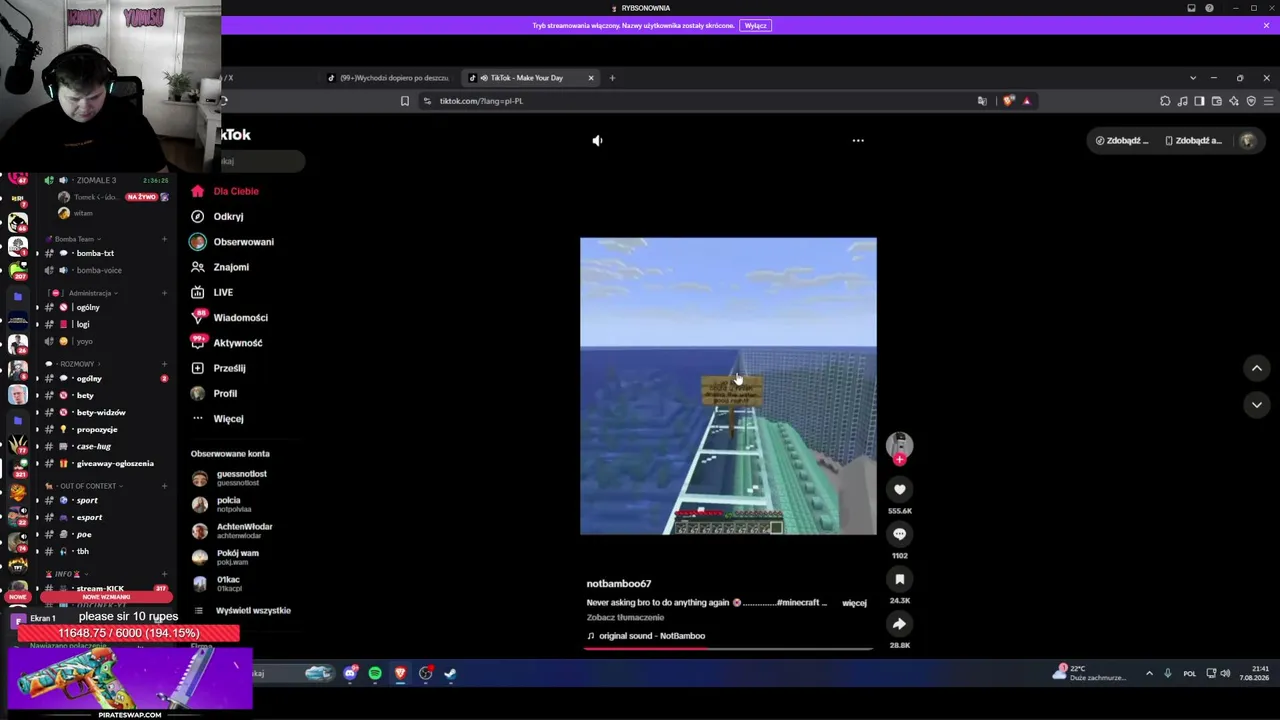Go to Obserwowani in TikTok sidebar

(232, 242)
